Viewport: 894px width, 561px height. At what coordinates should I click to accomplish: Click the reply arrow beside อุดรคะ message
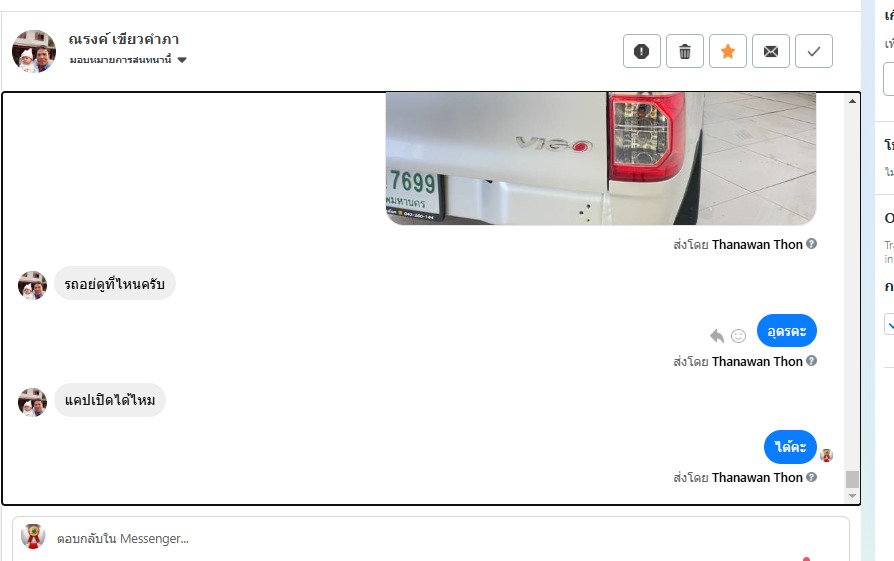[x=717, y=336]
